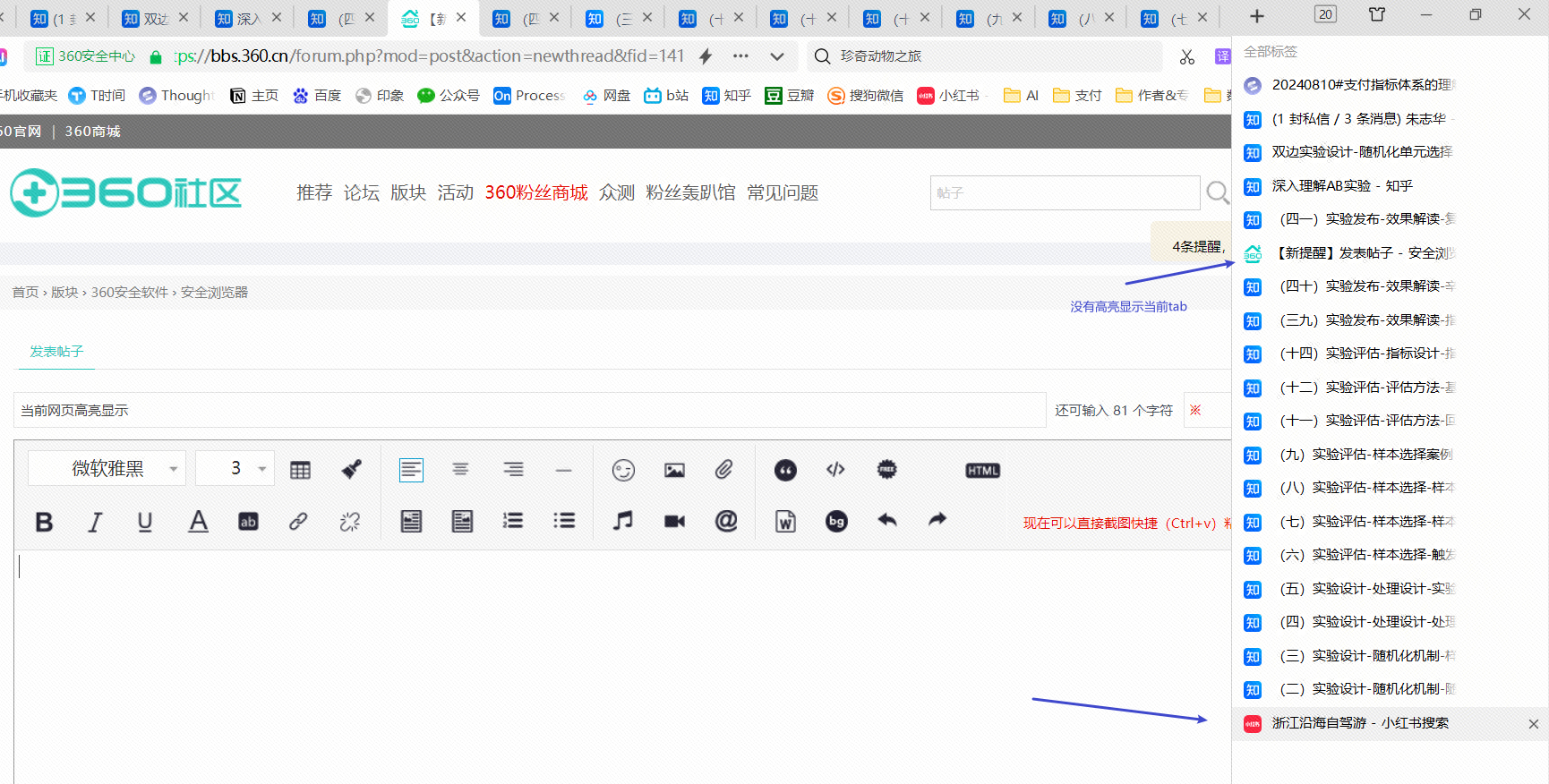Attach a file with the paperclip icon
1549x784 pixels.
click(724, 470)
